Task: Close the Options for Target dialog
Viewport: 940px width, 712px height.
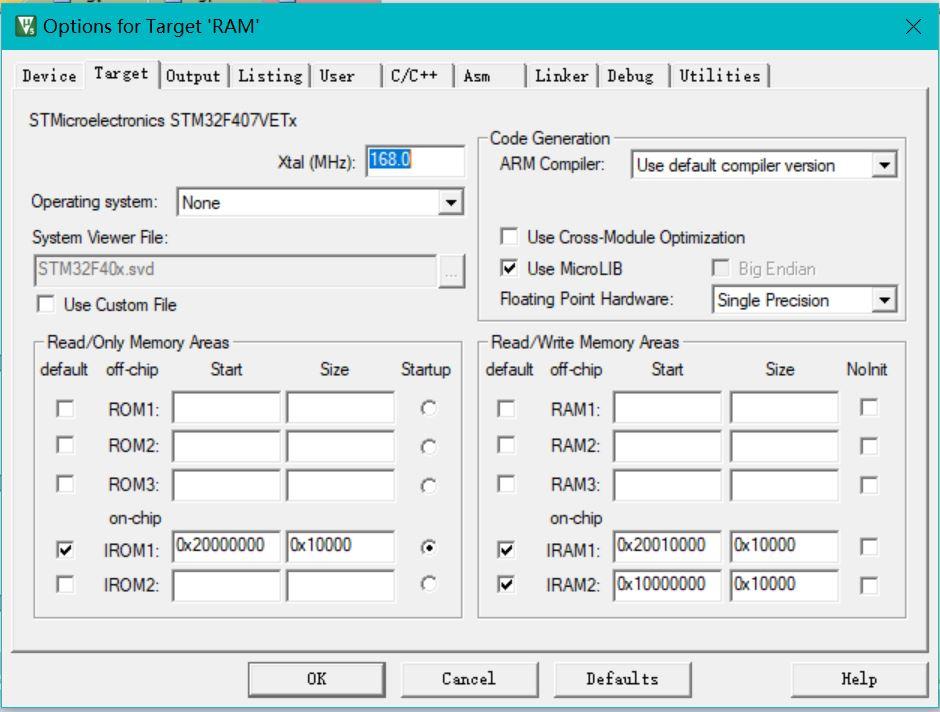Action: pos(913,26)
